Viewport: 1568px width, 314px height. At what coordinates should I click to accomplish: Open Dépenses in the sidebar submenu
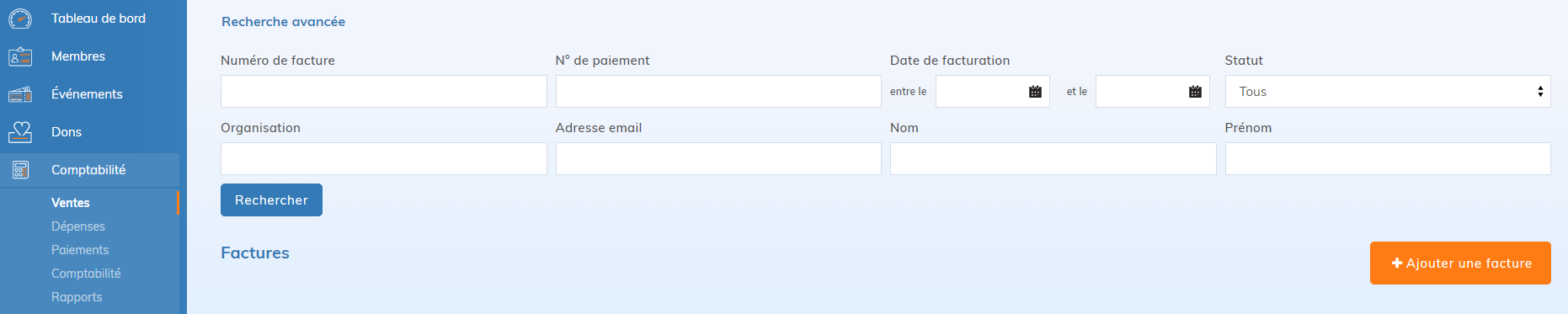[x=78, y=226]
